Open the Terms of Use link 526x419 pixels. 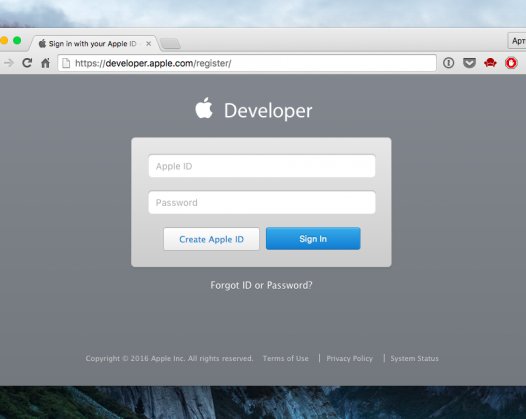(285, 358)
